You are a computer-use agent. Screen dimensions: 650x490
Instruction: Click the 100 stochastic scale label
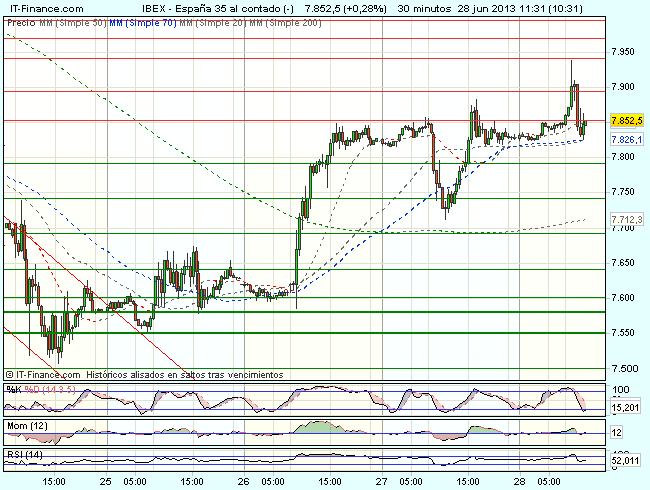[621, 390]
